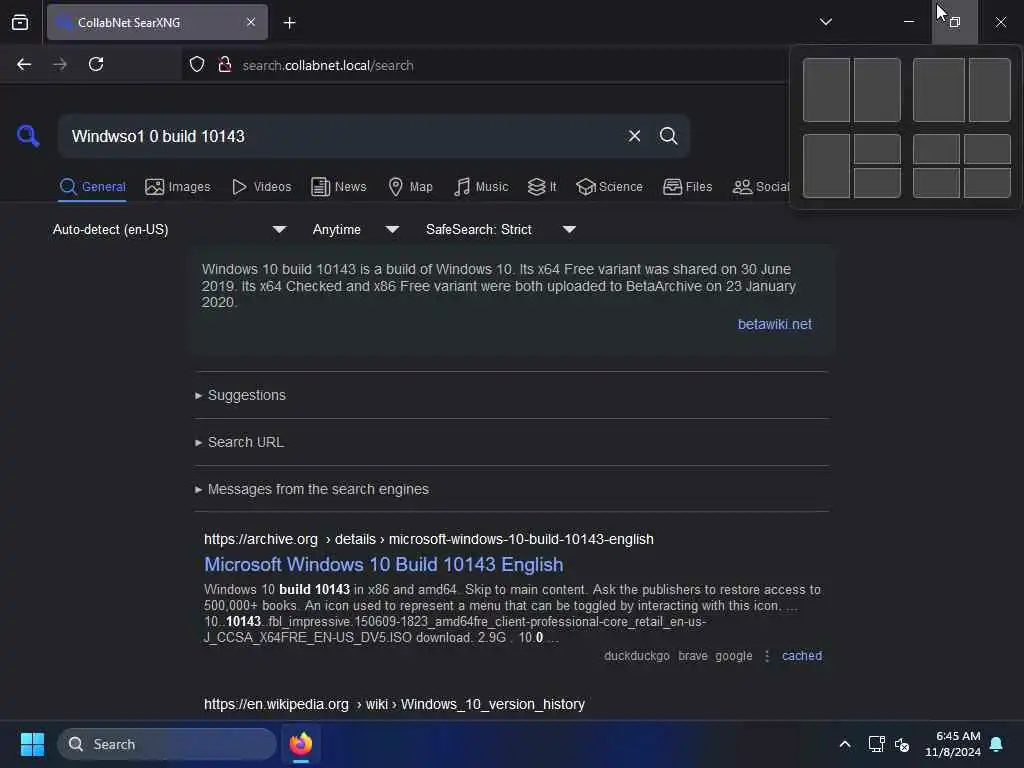
Task: Open the recent tabs icon at the left of the tab strip
Action: (x=20, y=22)
